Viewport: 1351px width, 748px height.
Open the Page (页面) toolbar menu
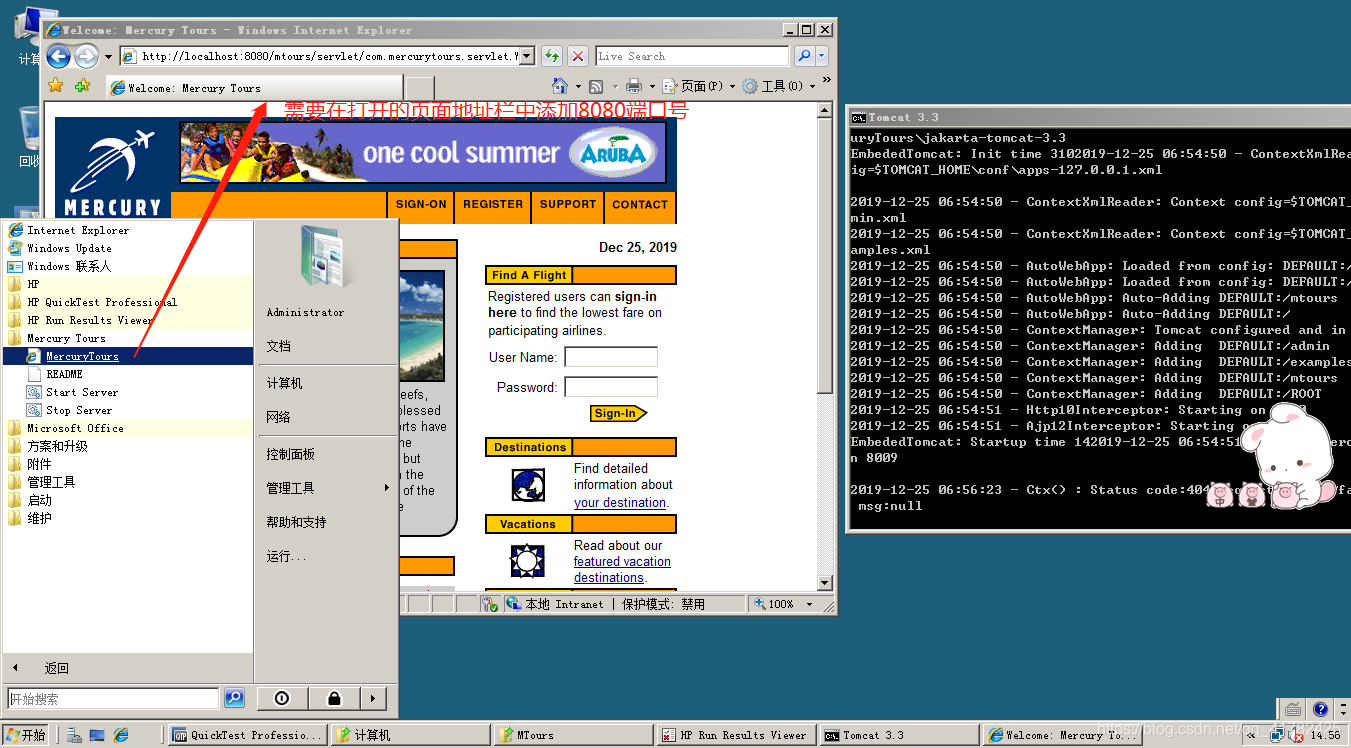pos(699,86)
